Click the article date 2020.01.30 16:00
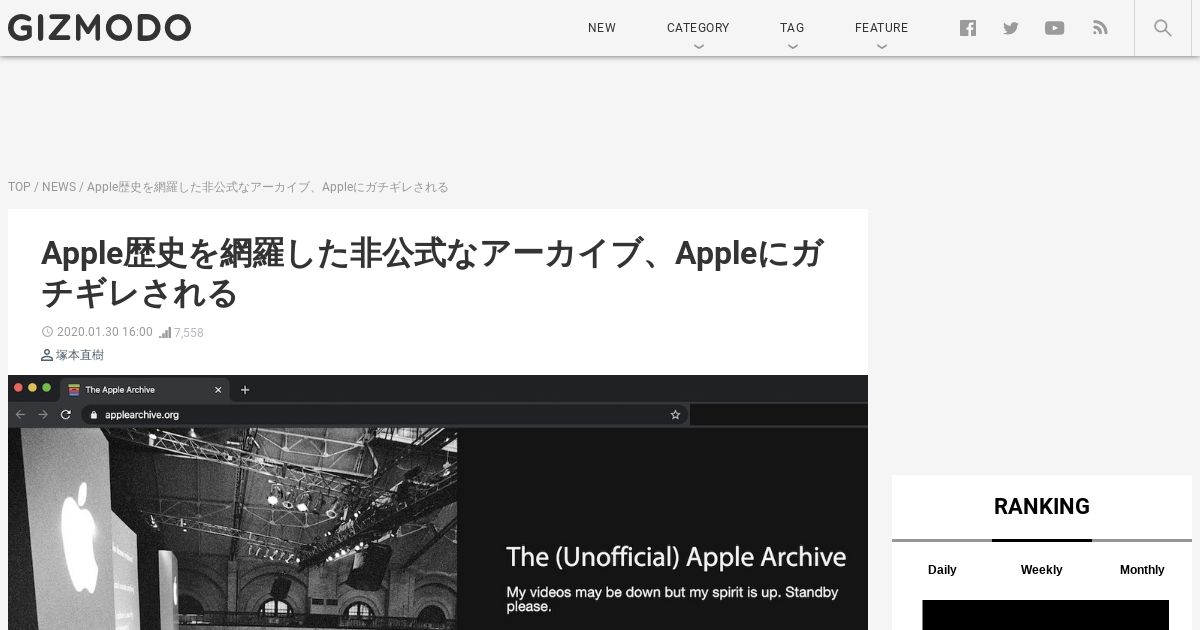The image size is (1200, 630). click(x=105, y=332)
